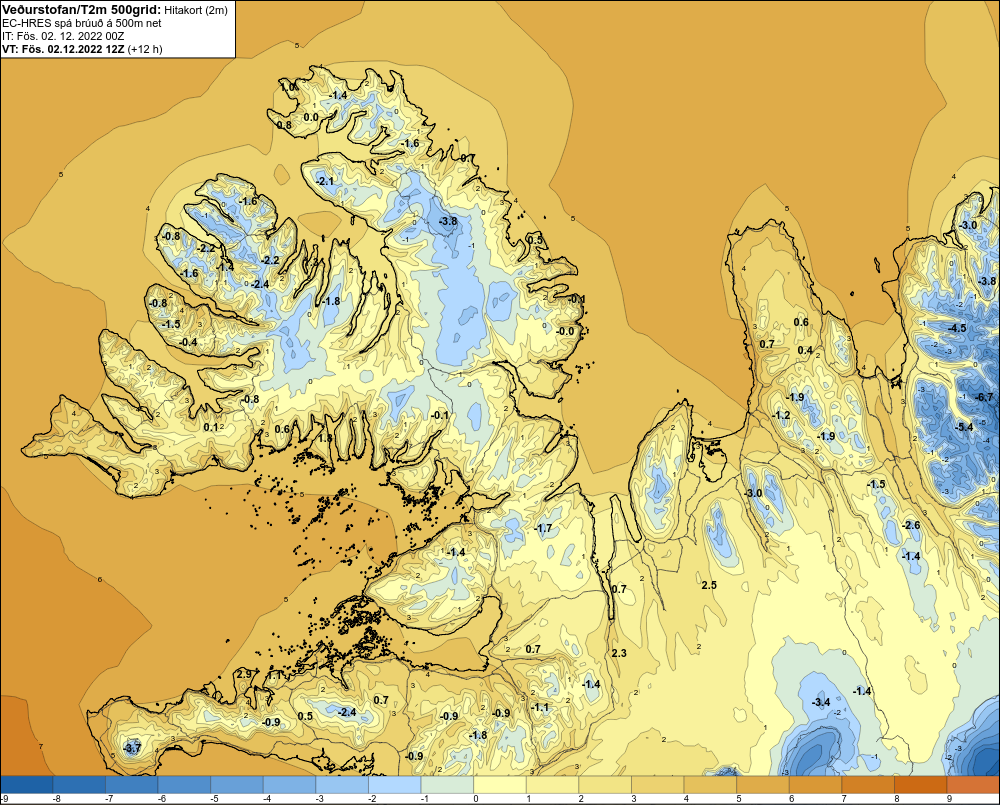
Task: Click the temperature value "-1.1"
Action: (540, 707)
